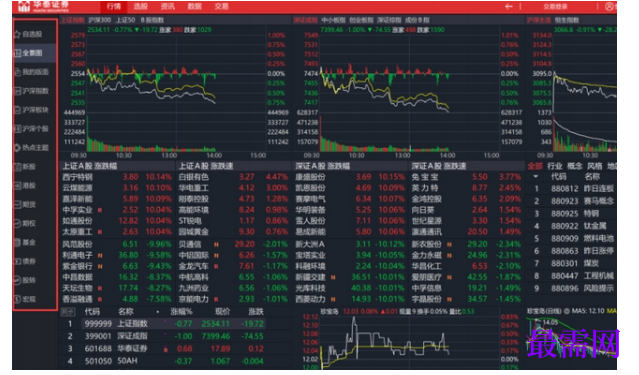This screenshot has height=375, width=639.
Task: Click the list toggle icon left of 代码 header
Action: tap(68, 312)
